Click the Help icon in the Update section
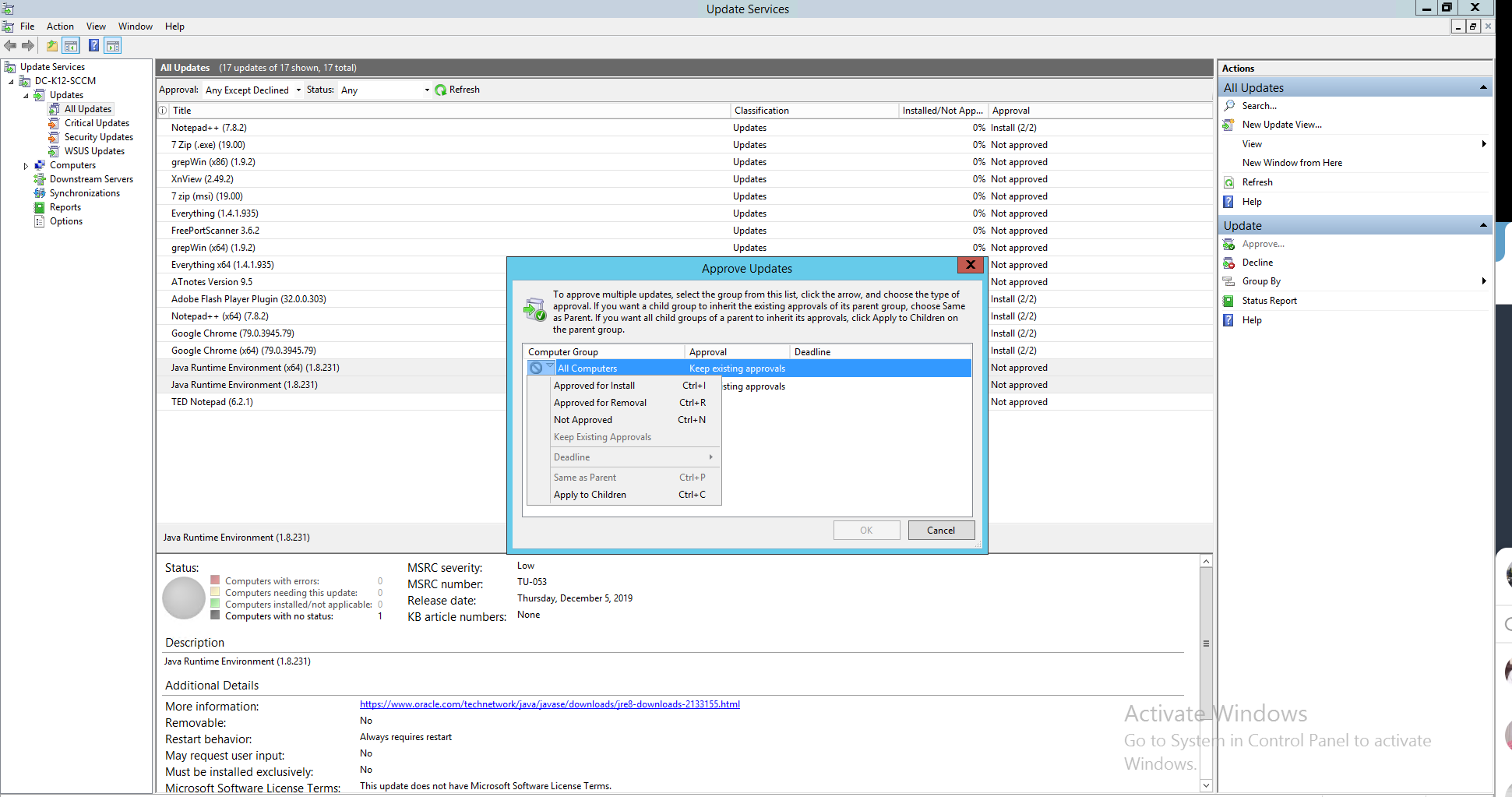 click(x=1229, y=319)
